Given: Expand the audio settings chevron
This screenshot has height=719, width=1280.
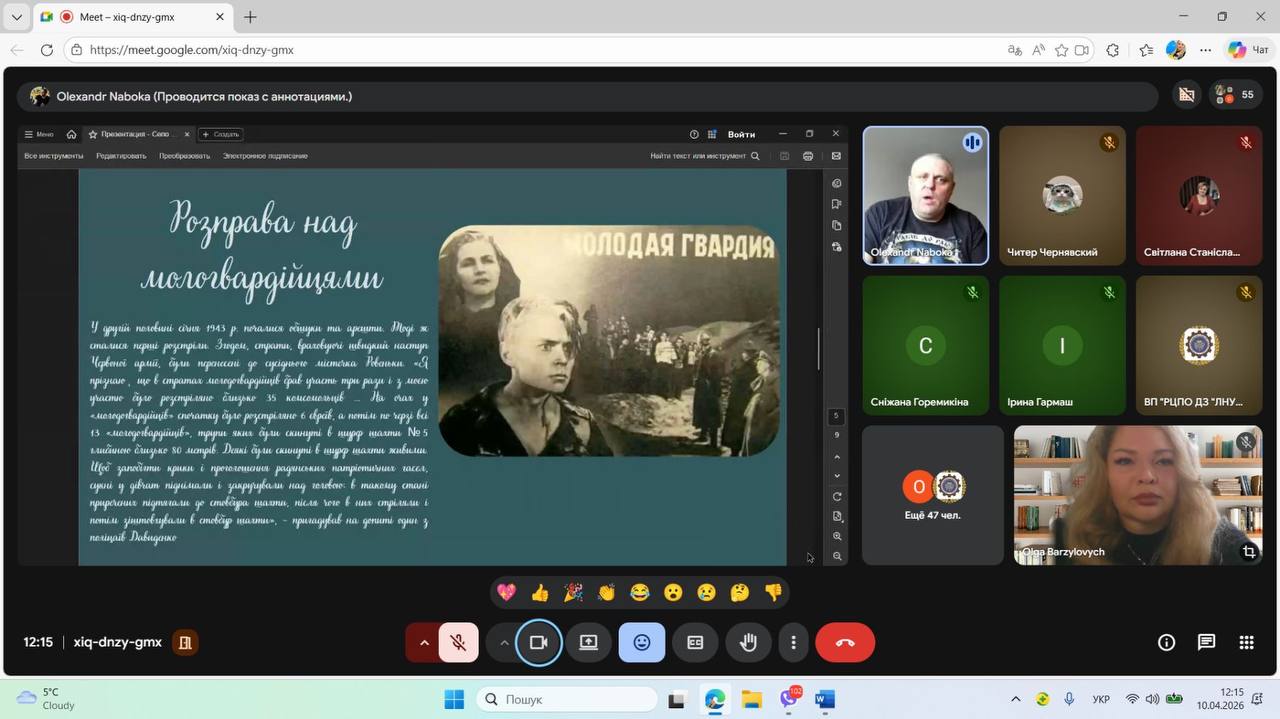Looking at the screenshot, I should [424, 643].
